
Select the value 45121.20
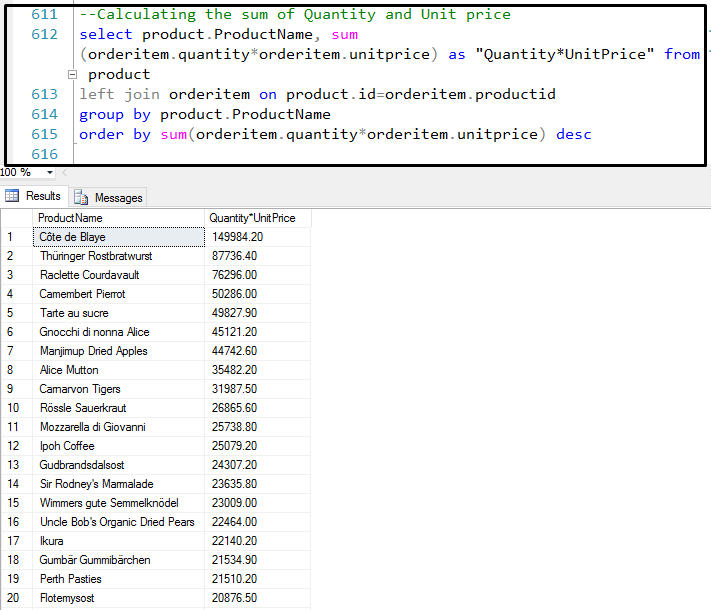pyautogui.click(x=258, y=332)
